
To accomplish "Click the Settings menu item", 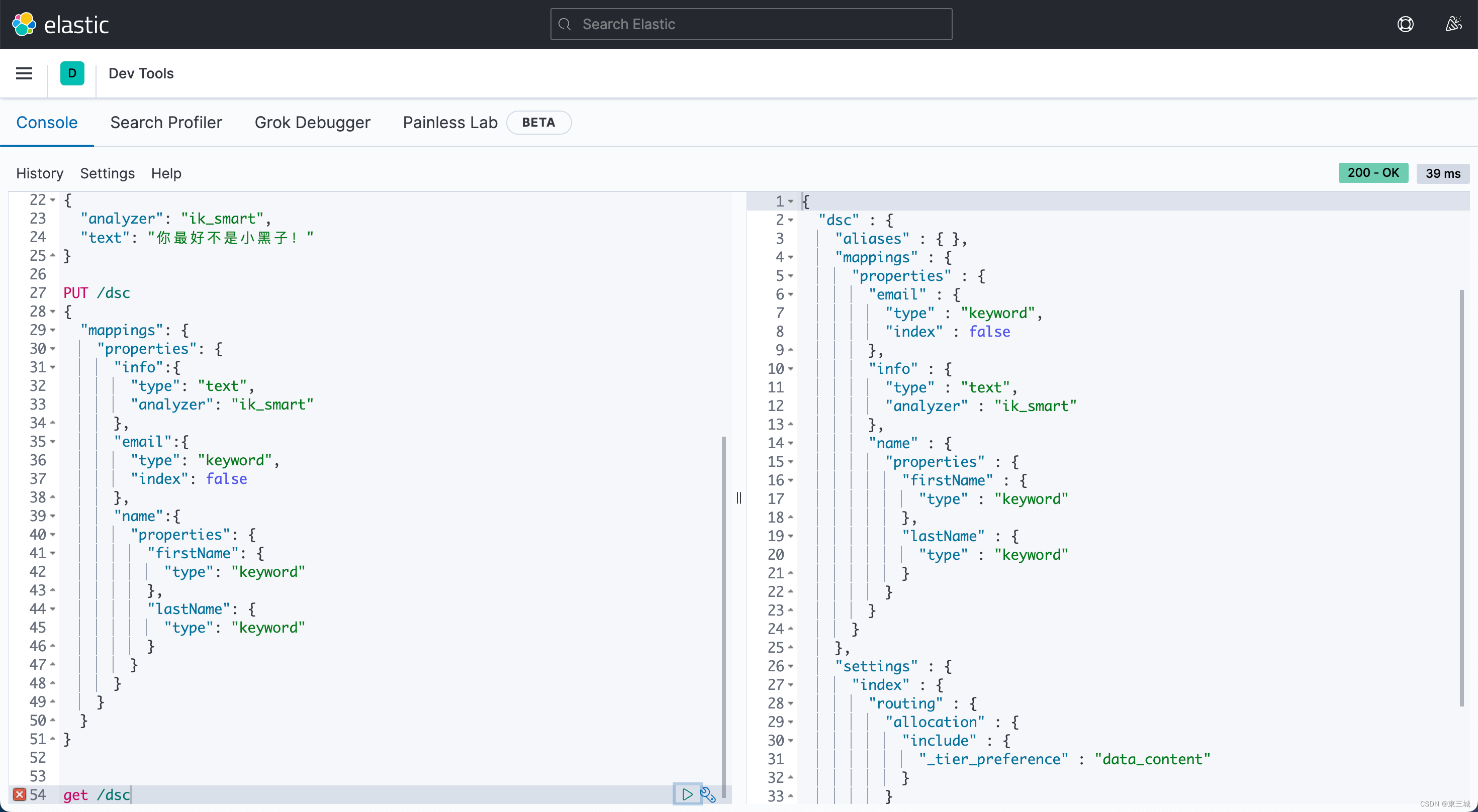I will 107,174.
